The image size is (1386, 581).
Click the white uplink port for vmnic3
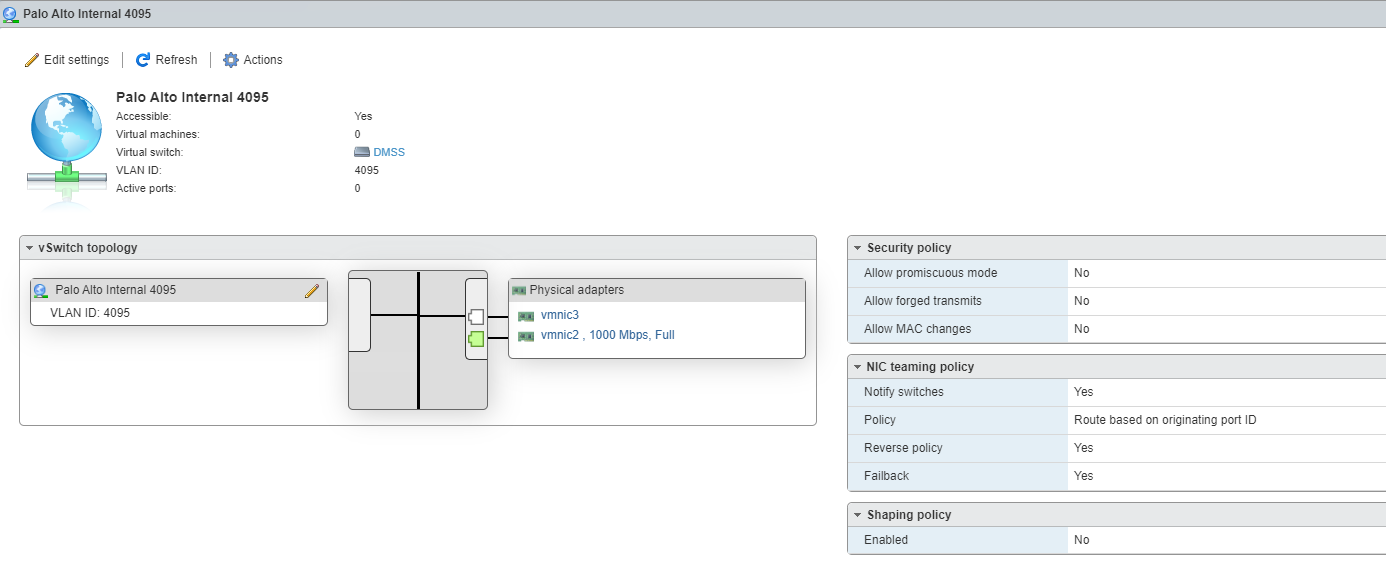(476, 317)
